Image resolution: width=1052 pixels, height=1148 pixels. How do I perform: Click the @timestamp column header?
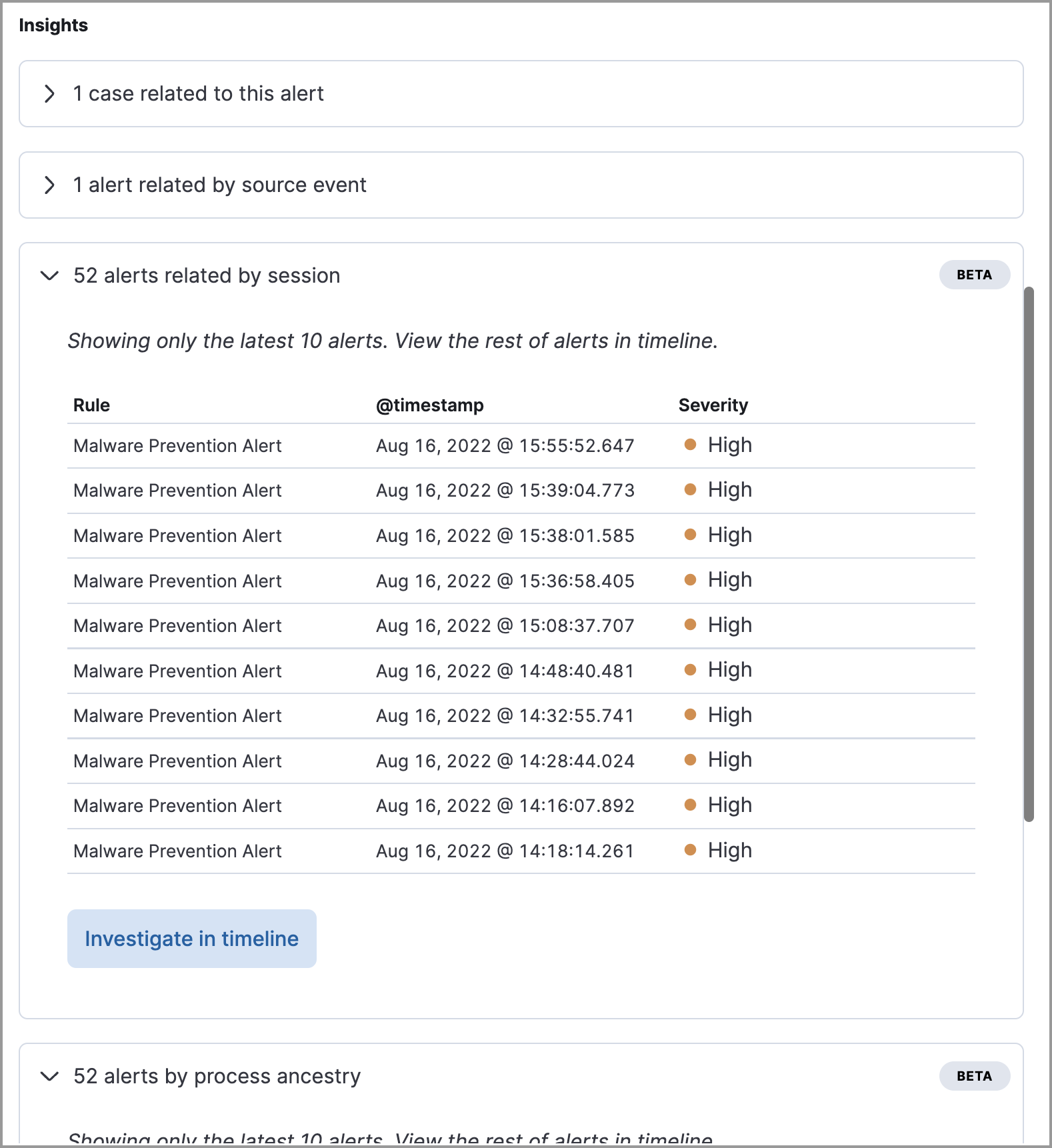click(x=430, y=405)
